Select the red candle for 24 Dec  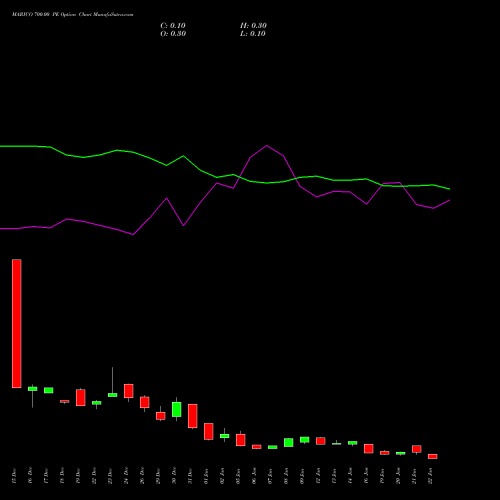click(x=129, y=391)
